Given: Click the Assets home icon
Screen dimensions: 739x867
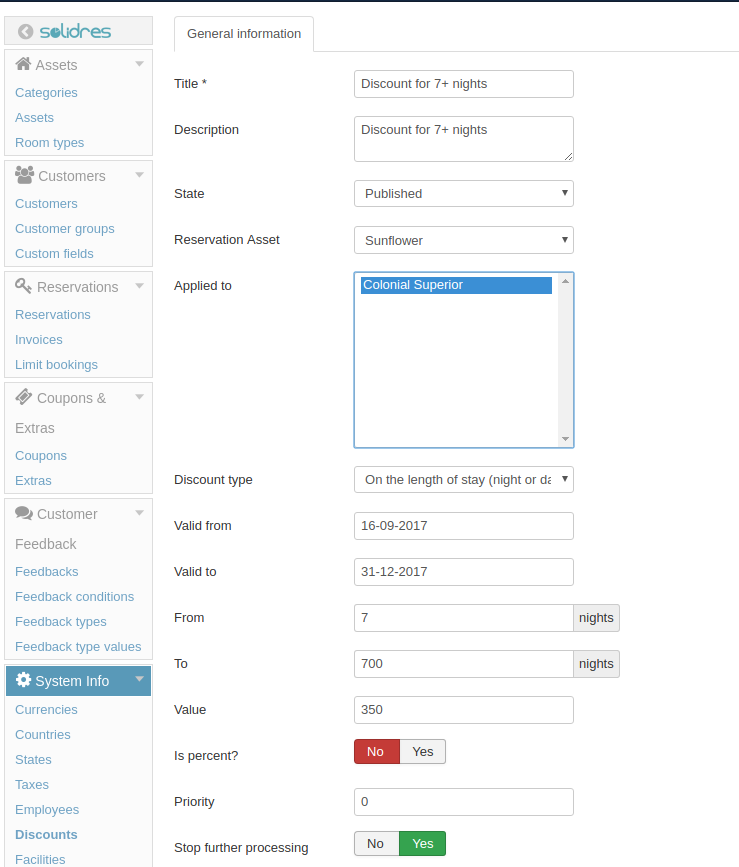Looking at the screenshot, I should 23,64.
